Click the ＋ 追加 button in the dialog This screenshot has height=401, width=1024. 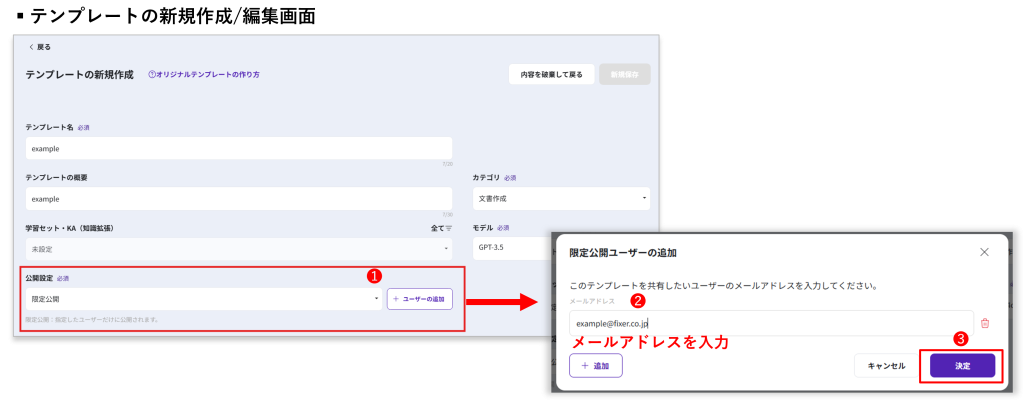(595, 366)
